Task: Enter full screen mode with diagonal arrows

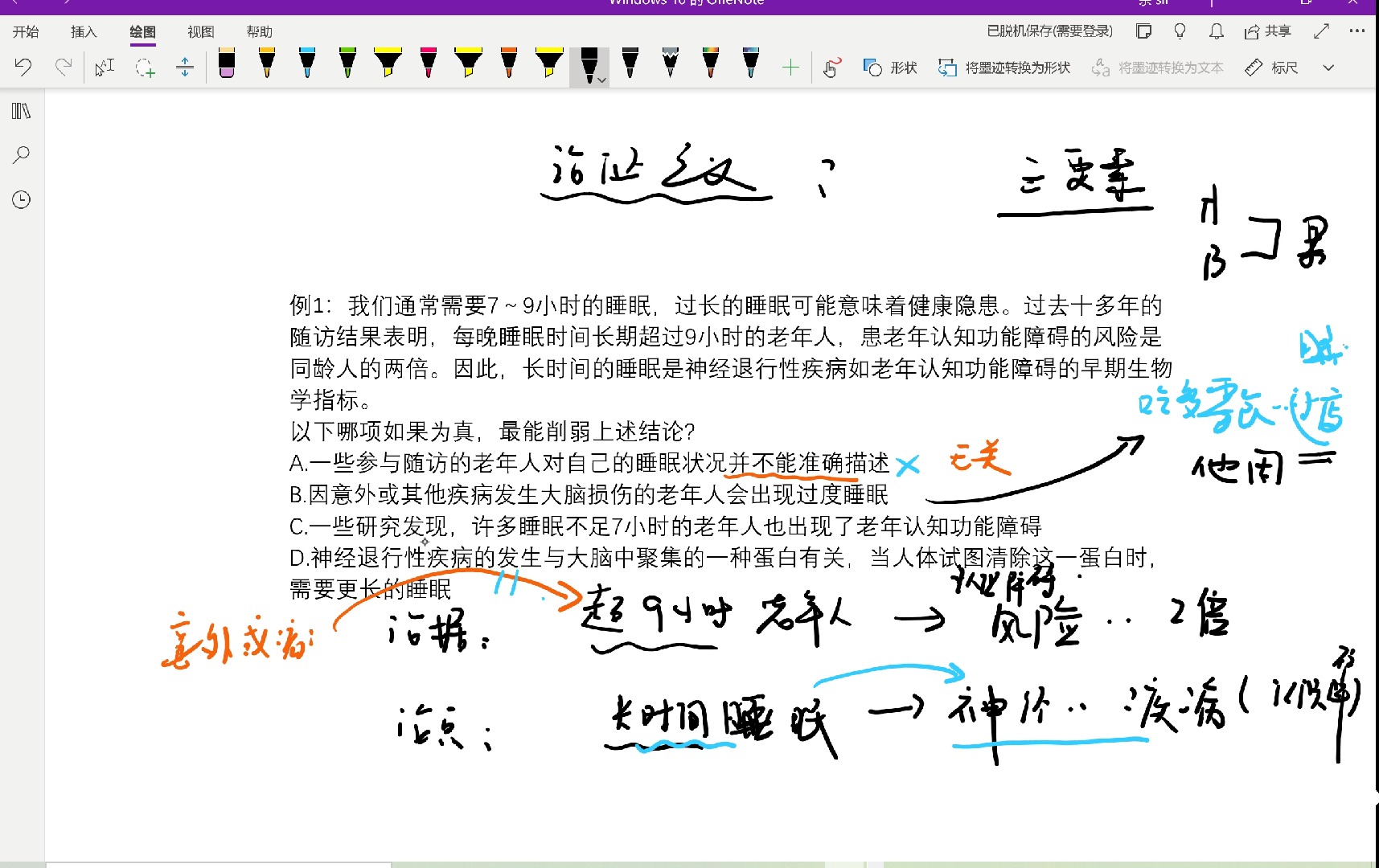Action: click(x=1321, y=31)
